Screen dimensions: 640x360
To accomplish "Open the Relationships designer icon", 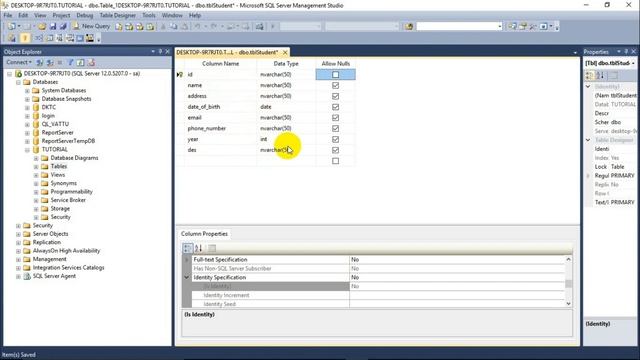I will pos(38,38).
